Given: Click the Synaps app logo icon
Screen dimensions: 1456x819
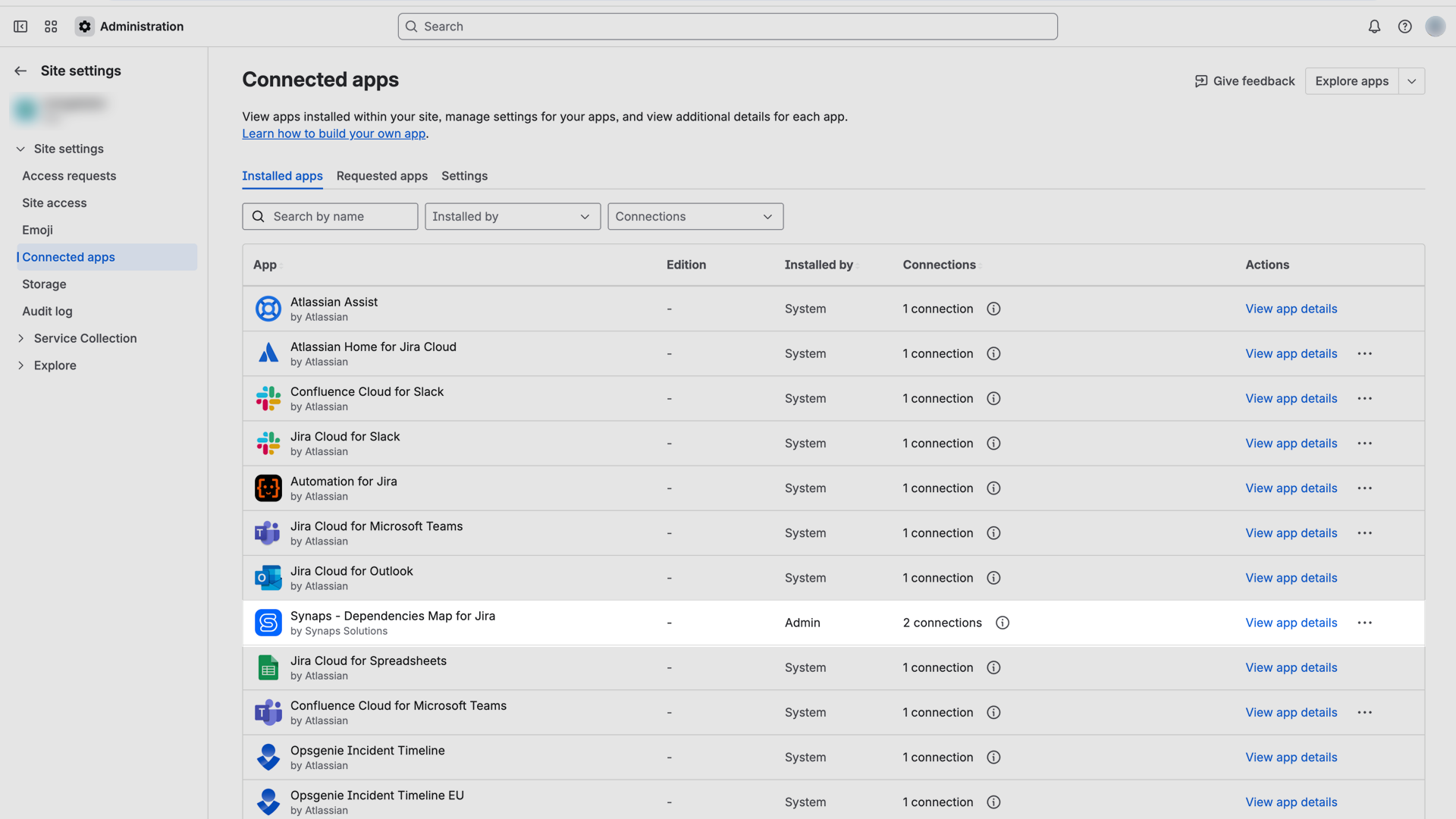Looking at the screenshot, I should coord(268,623).
